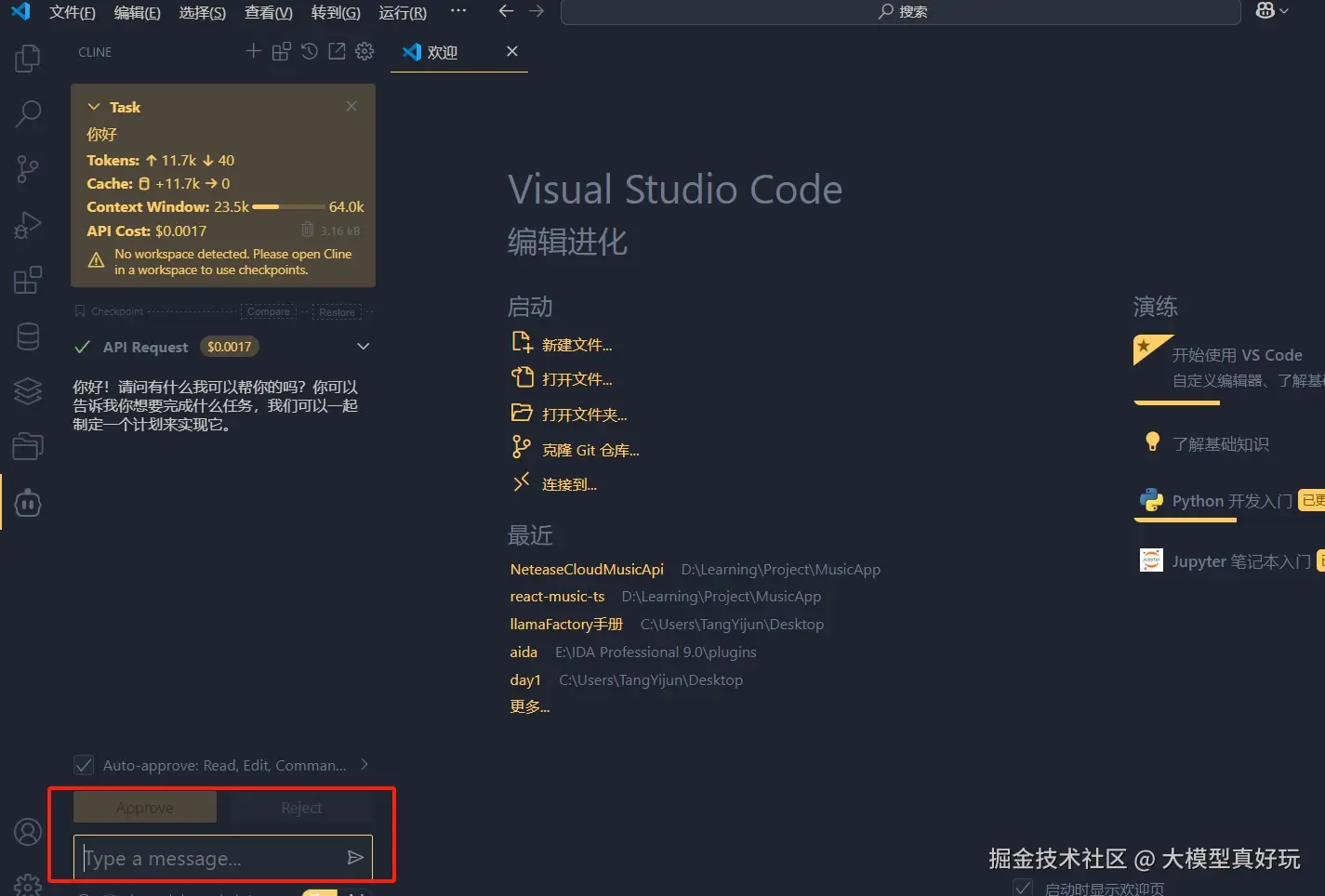
Task: Open recent folder day1
Action: pos(525,679)
